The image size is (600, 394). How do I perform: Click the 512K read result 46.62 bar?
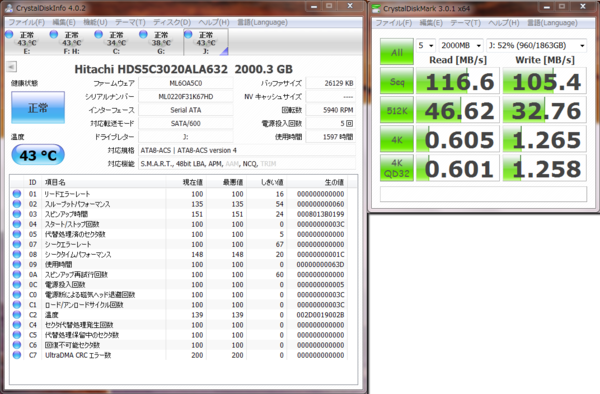tap(458, 110)
